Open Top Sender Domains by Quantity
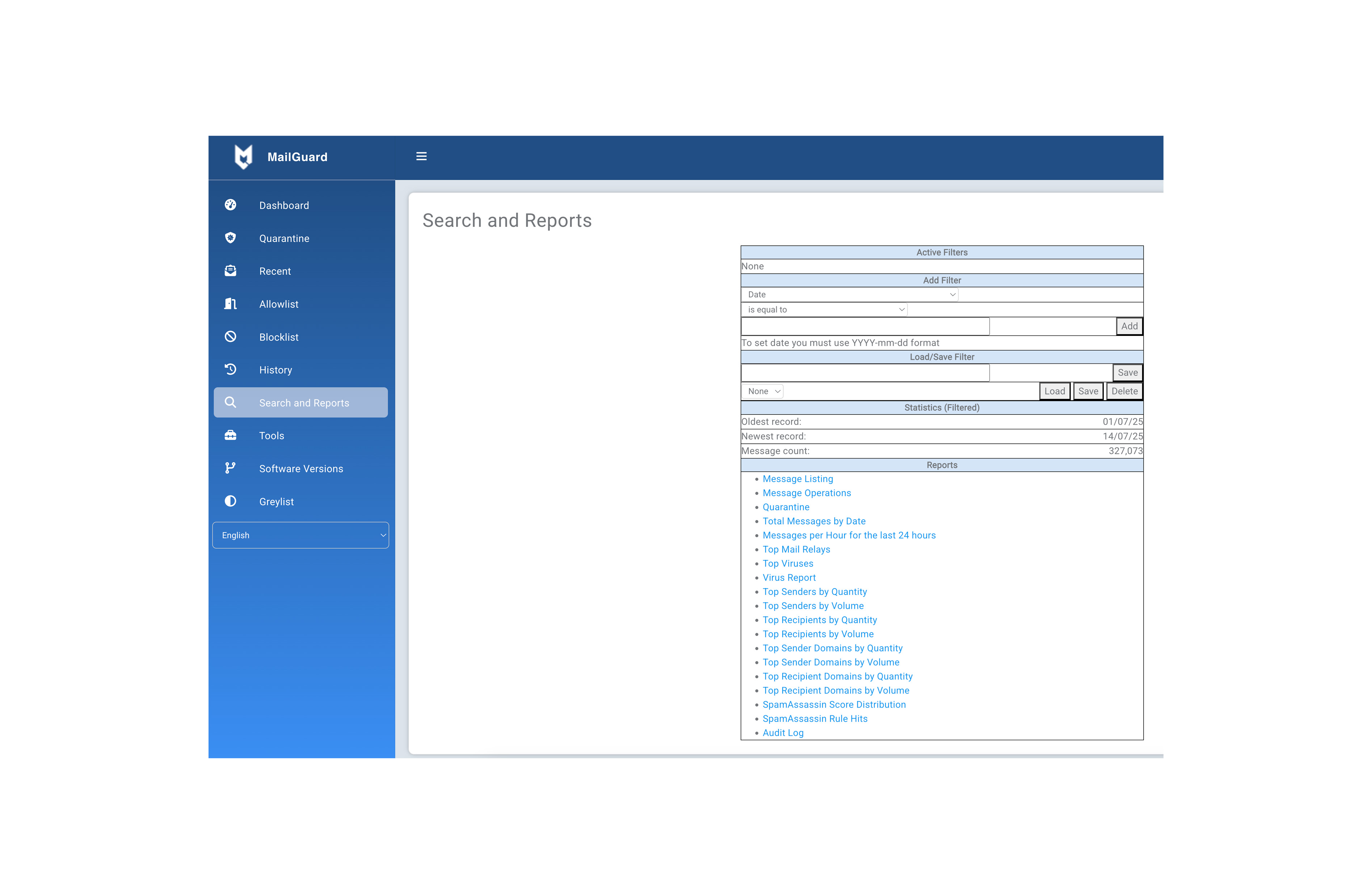The image size is (1372, 894). [x=832, y=649]
